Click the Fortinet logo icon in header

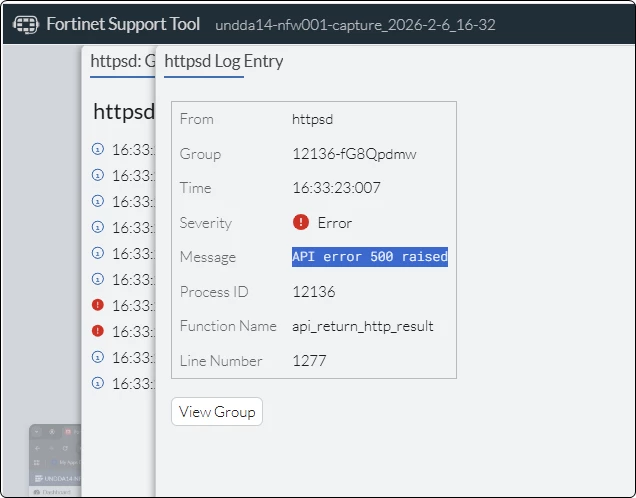pos(26,24)
